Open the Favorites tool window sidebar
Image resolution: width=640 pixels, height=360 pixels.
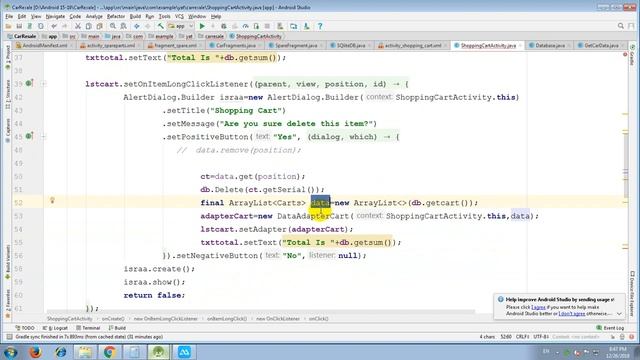(8, 304)
